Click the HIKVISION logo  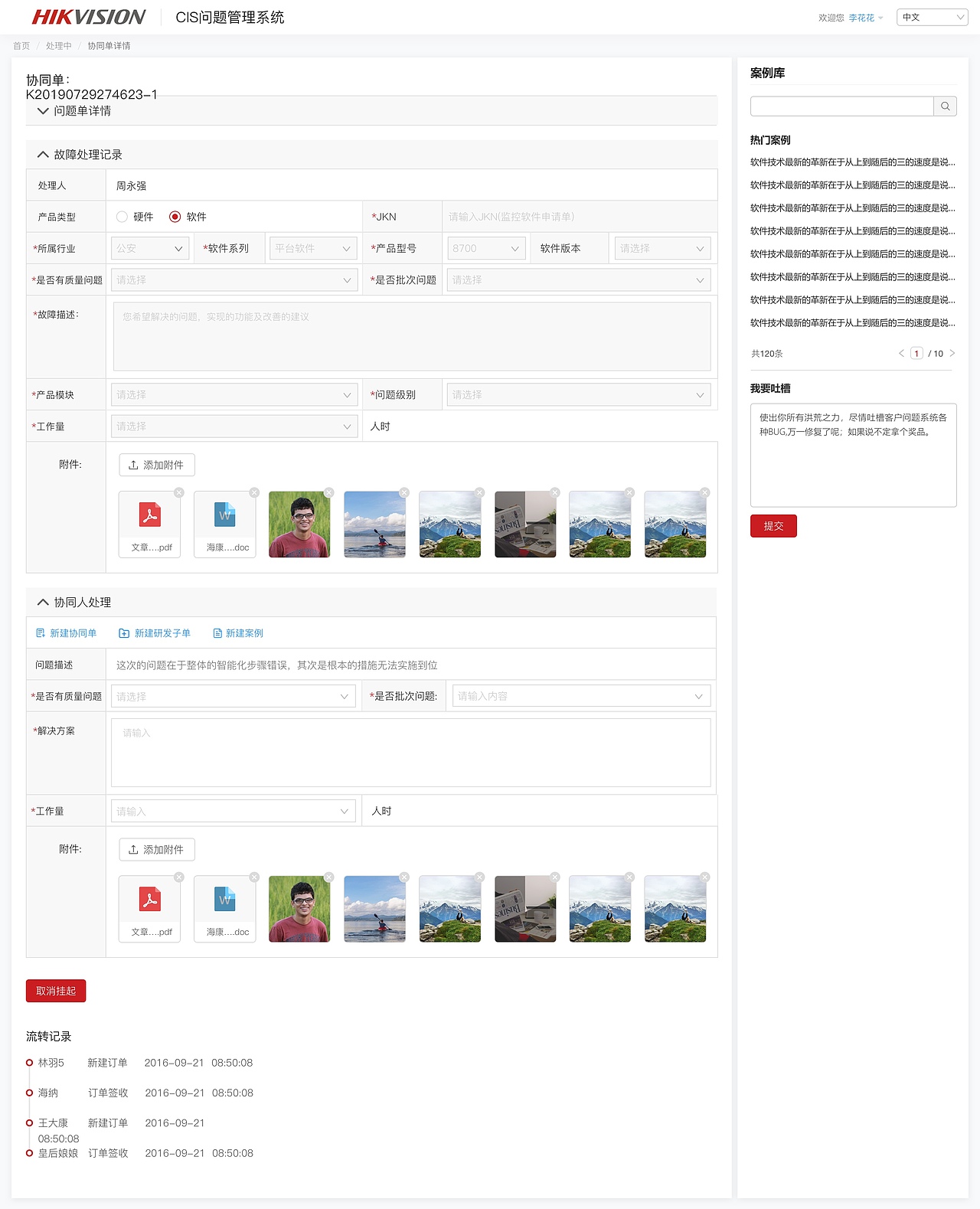[88, 17]
